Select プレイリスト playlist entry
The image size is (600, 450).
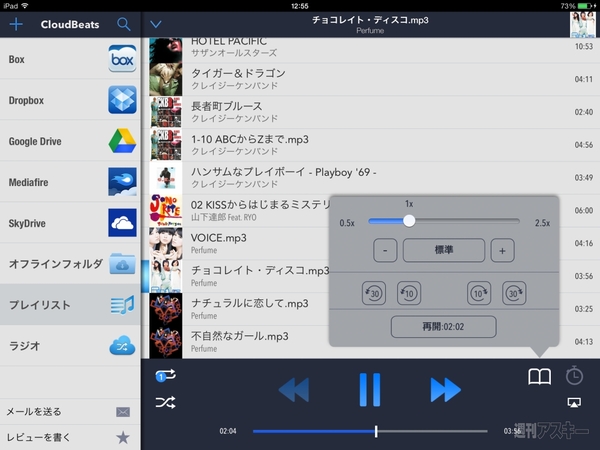coord(70,305)
